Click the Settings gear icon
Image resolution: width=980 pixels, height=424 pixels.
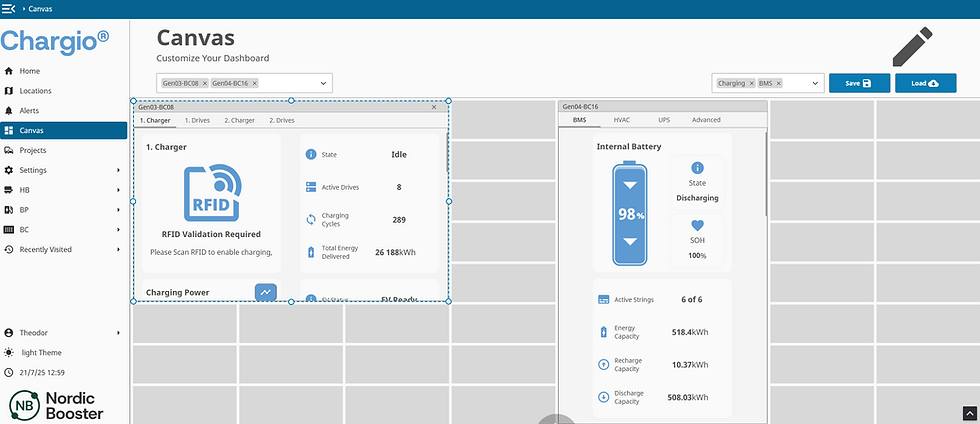click(9, 170)
